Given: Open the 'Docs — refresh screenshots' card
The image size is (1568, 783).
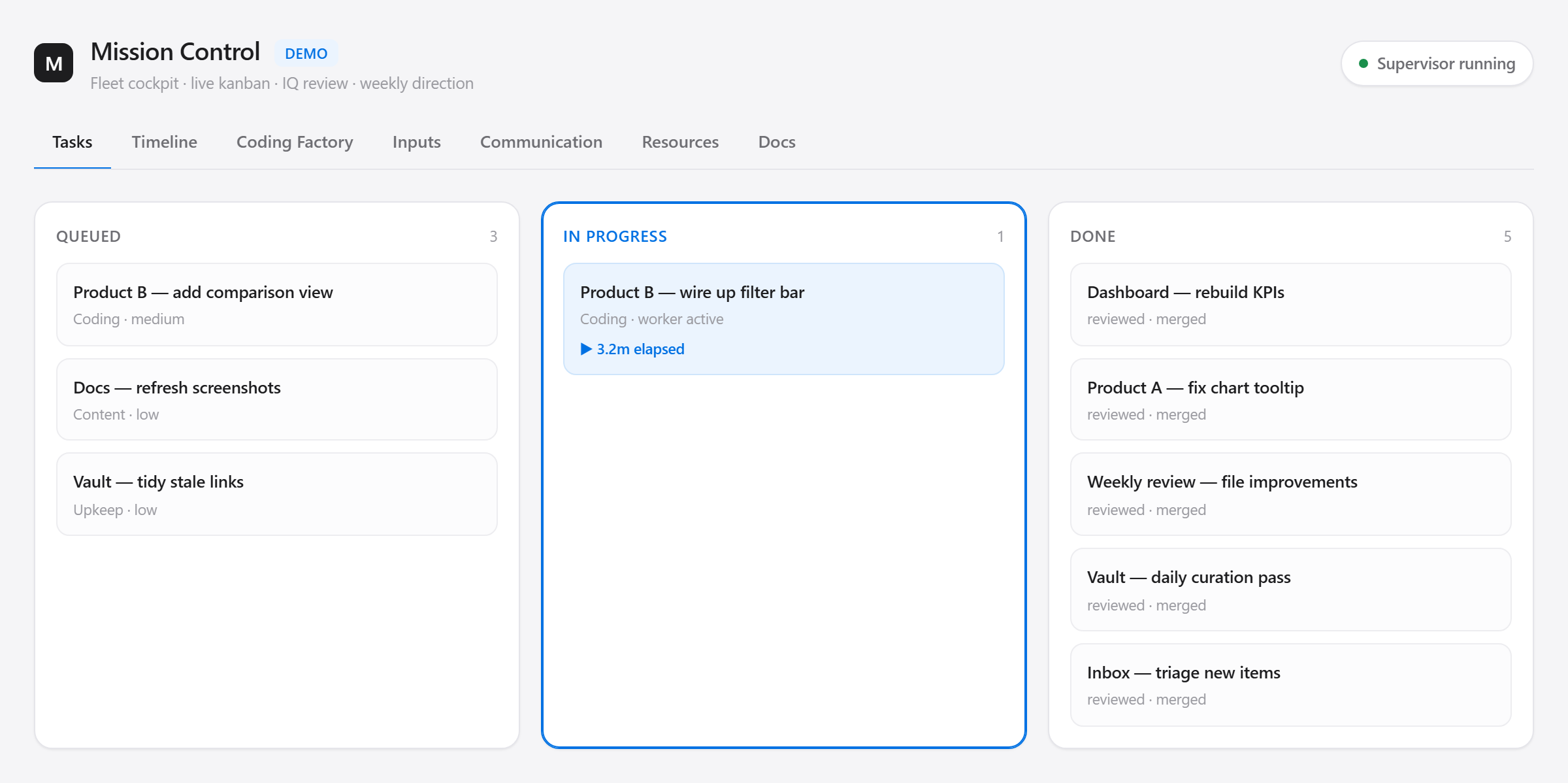Looking at the screenshot, I should click(x=277, y=399).
